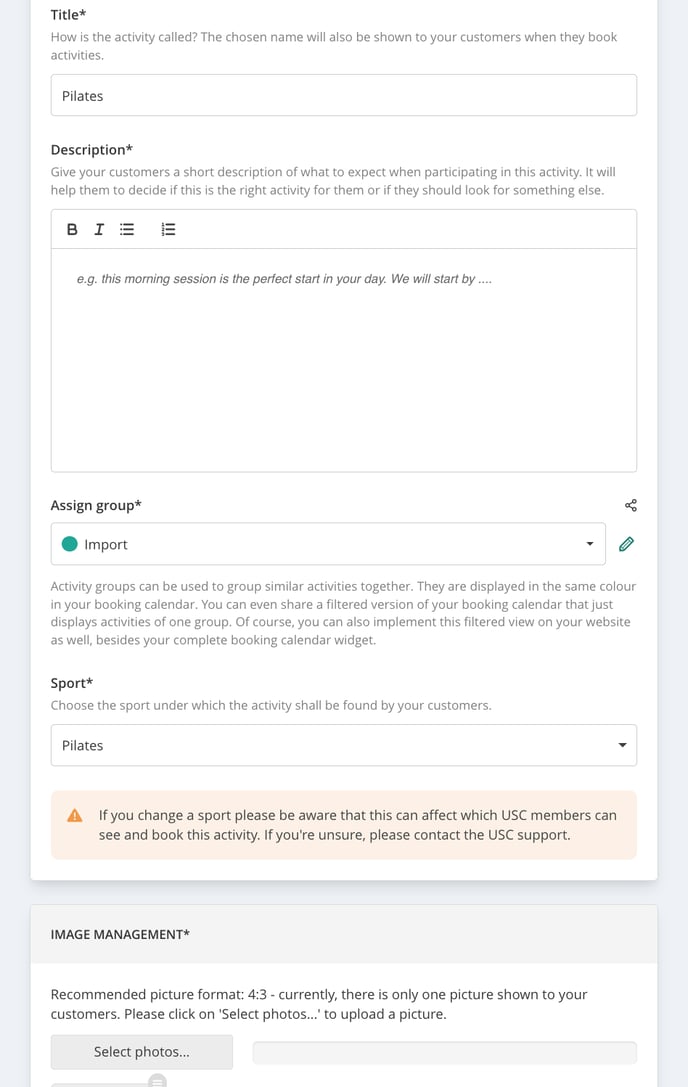Toggle bold formatting in description editor
The image size is (688, 1087).
pos(72,229)
